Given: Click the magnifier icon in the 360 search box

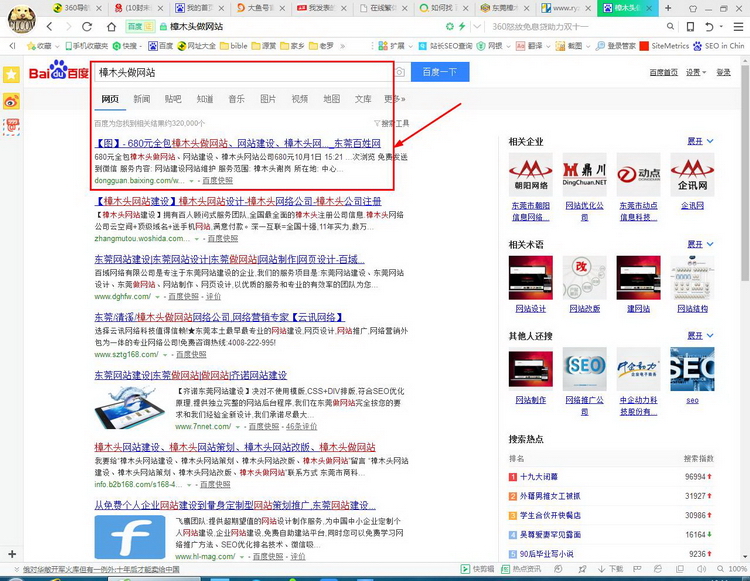Looking at the screenshot, I should [671, 27].
